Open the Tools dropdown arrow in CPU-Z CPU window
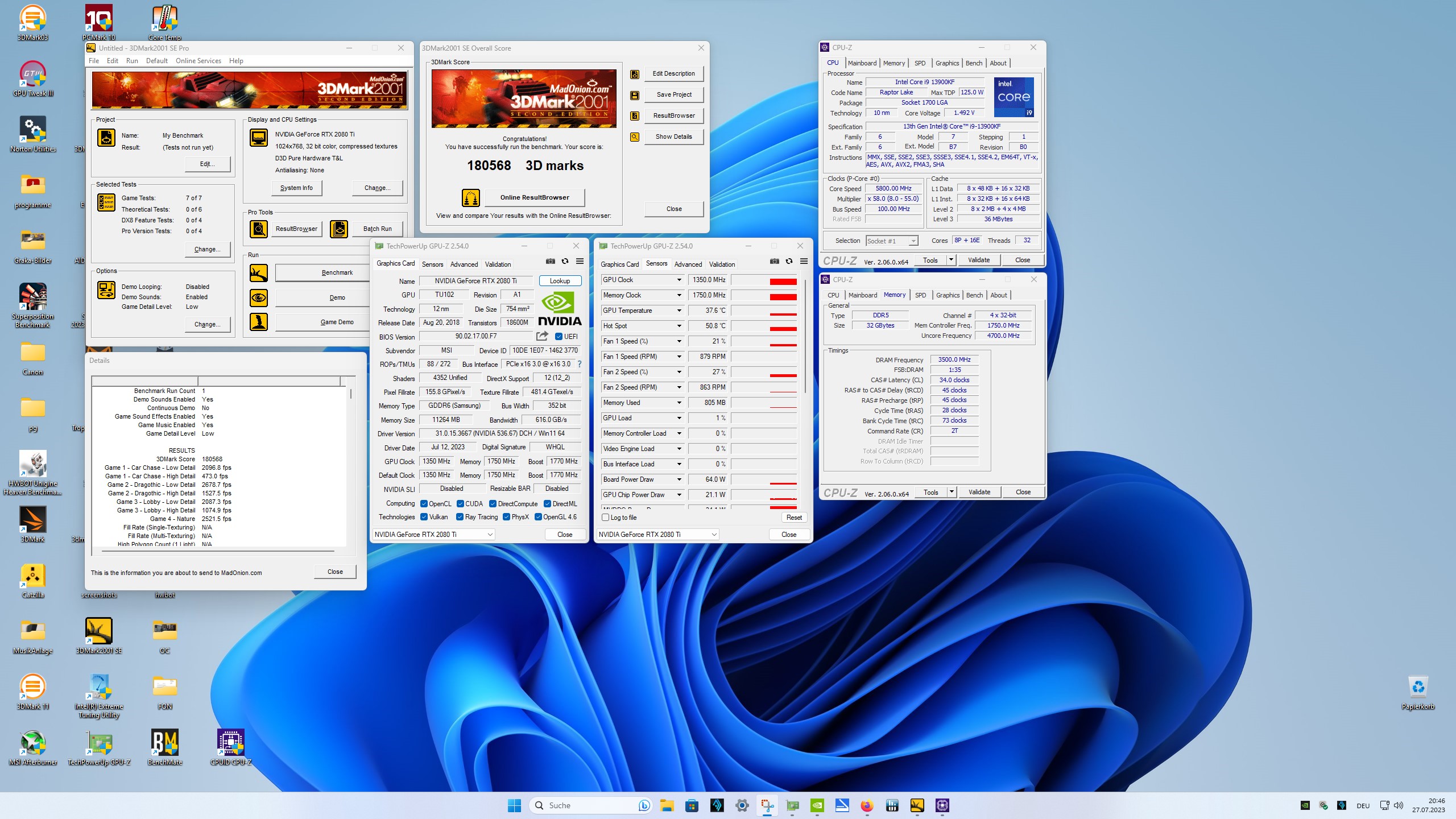The image size is (1456, 819). pyautogui.click(x=950, y=260)
